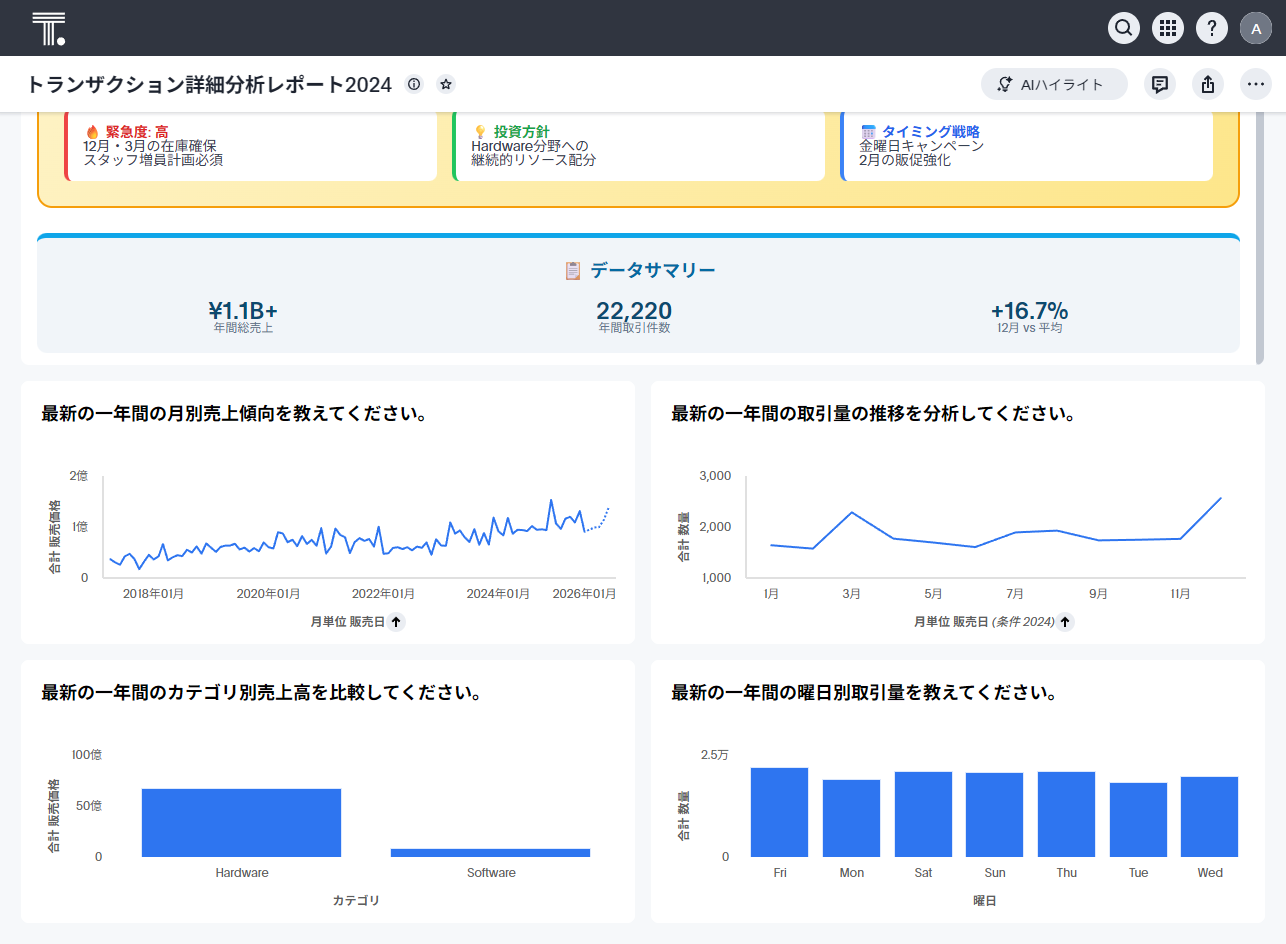Click the Sat bar in weekday chart

(x=923, y=814)
